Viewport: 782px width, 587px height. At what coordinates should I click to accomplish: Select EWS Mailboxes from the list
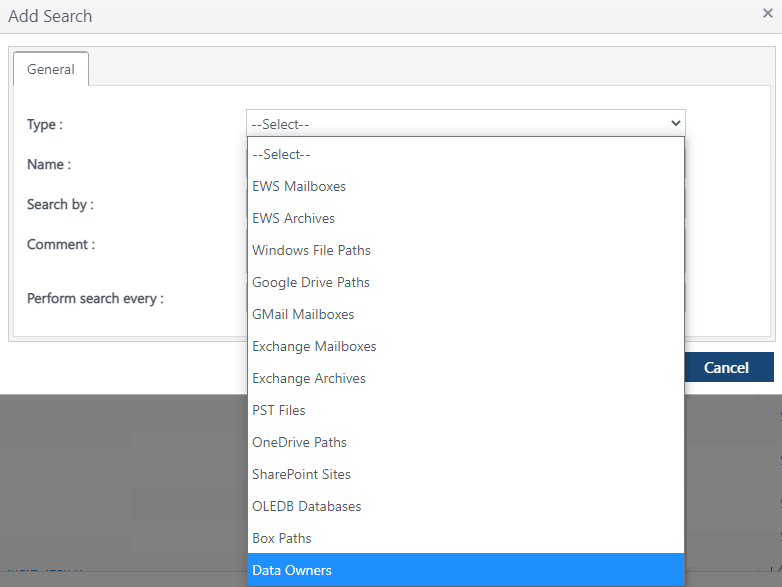pyautogui.click(x=299, y=186)
